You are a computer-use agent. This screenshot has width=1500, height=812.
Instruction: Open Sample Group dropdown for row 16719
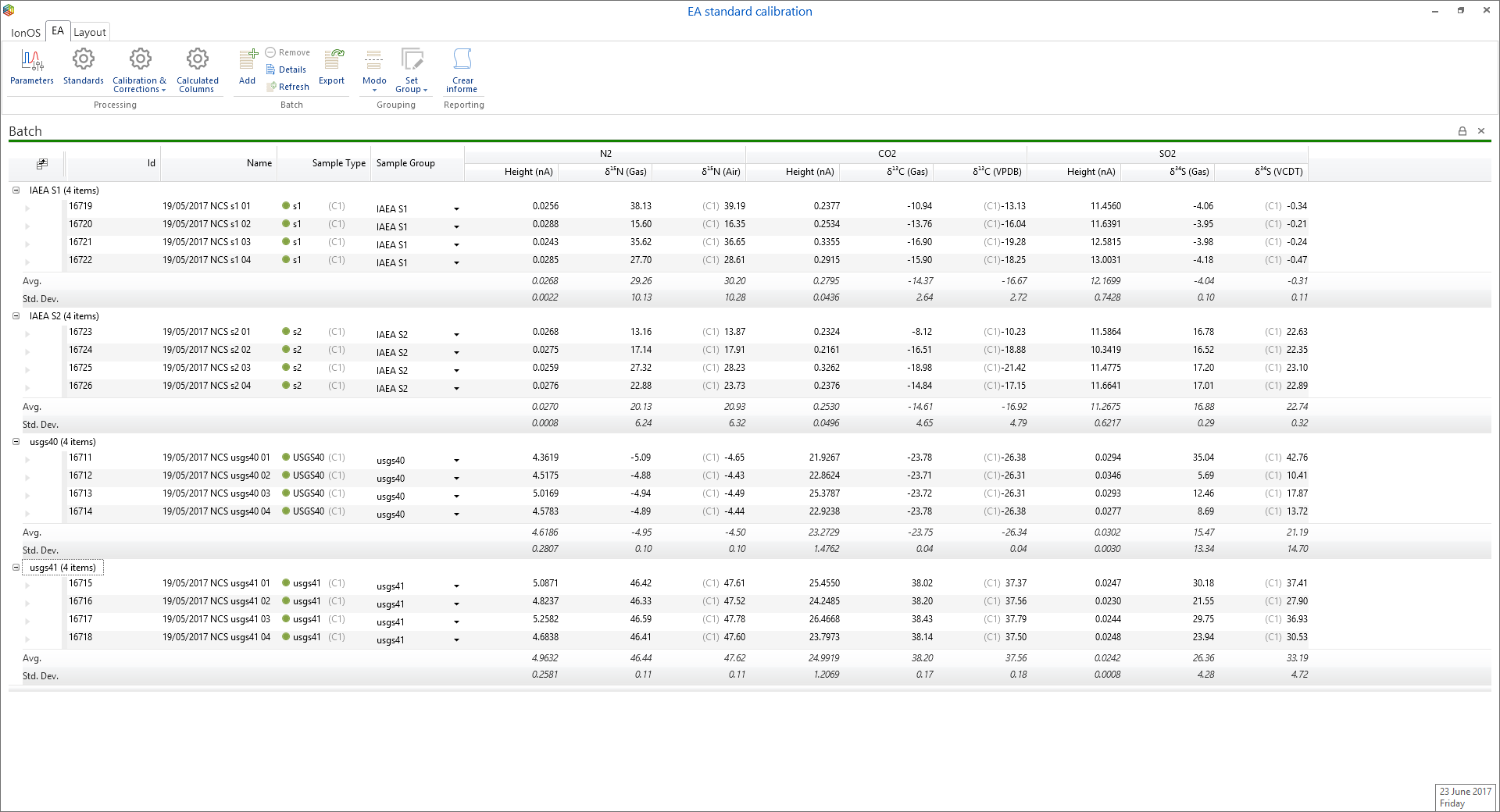[456, 209]
